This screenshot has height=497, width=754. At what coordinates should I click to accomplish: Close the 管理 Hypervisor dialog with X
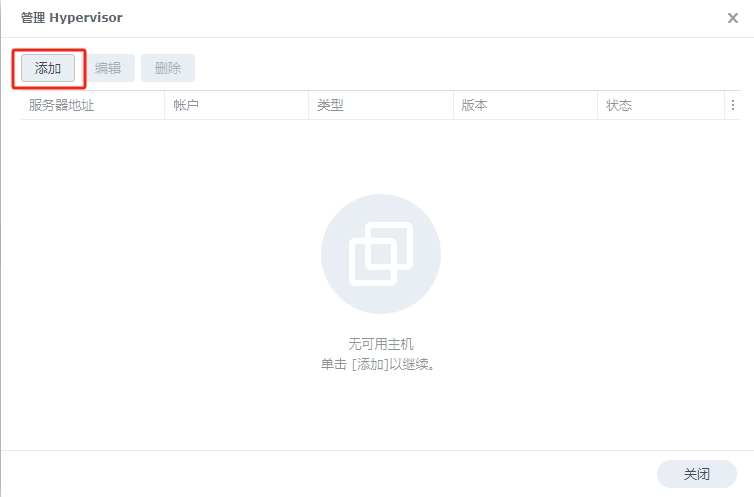pos(733,18)
